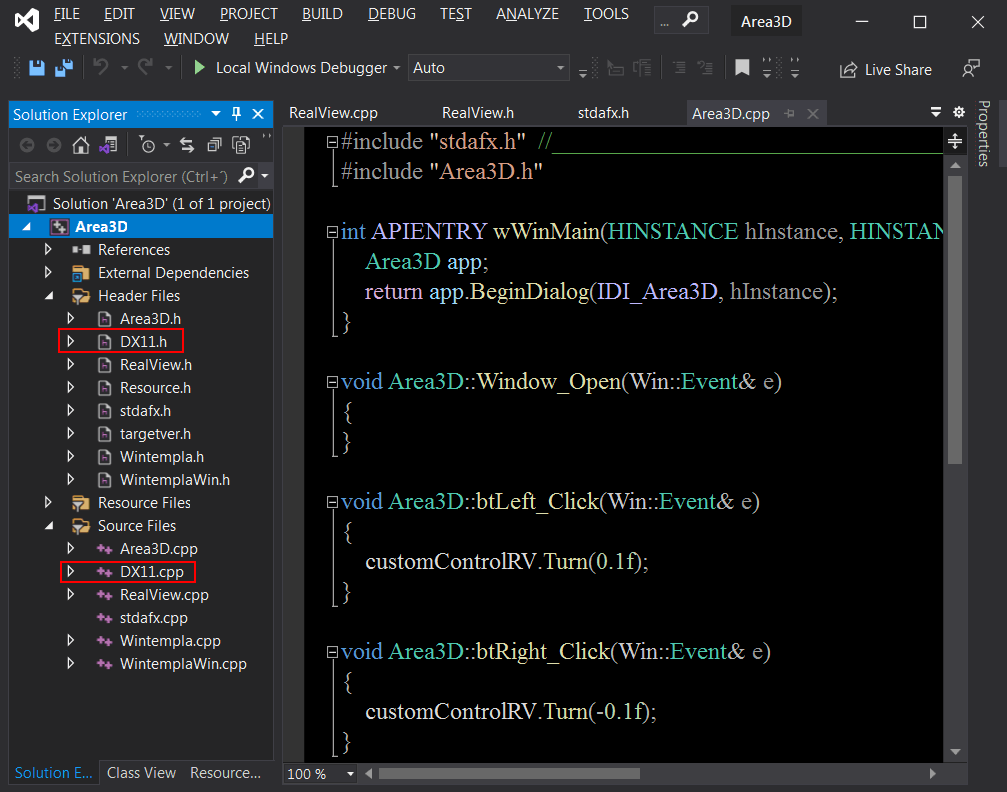
Task: Expand the DX11.h file node
Action: click(x=71, y=341)
